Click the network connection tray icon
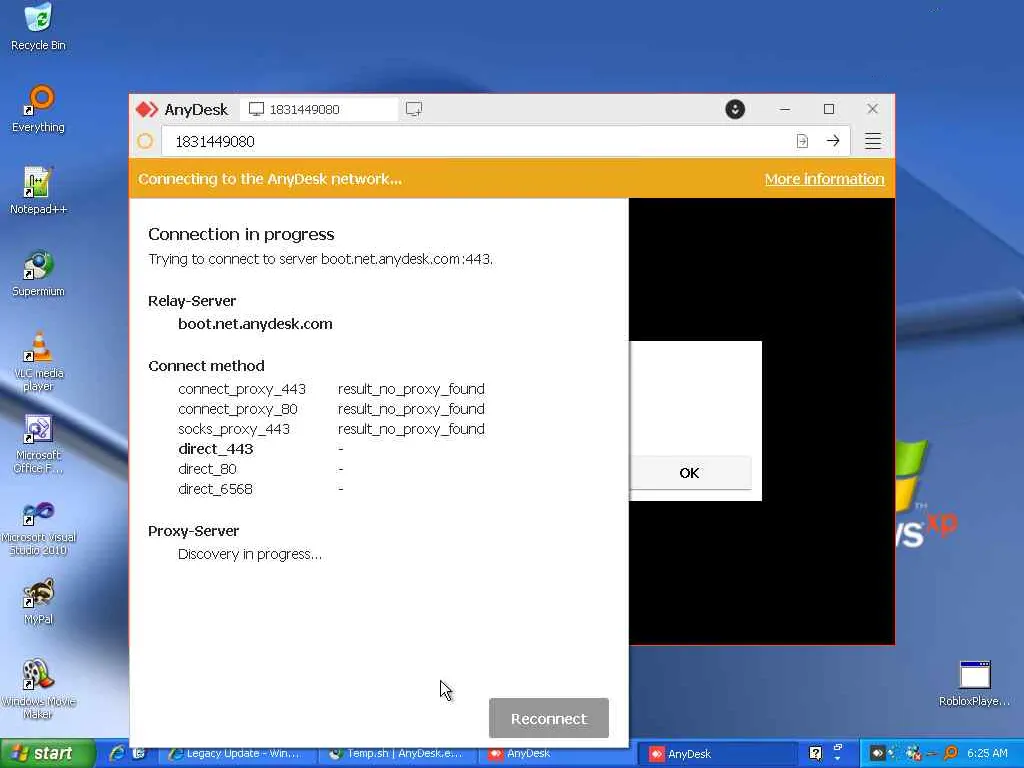1024x768 pixels. pos(914,754)
